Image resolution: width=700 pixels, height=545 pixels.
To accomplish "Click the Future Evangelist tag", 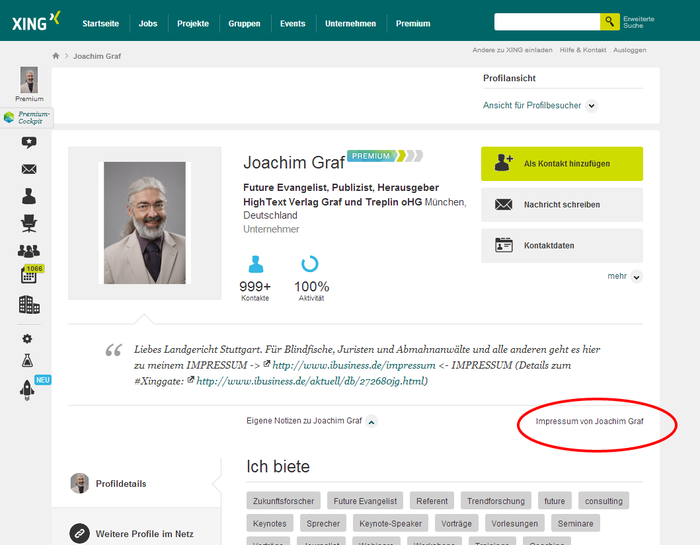I will click(x=365, y=501).
